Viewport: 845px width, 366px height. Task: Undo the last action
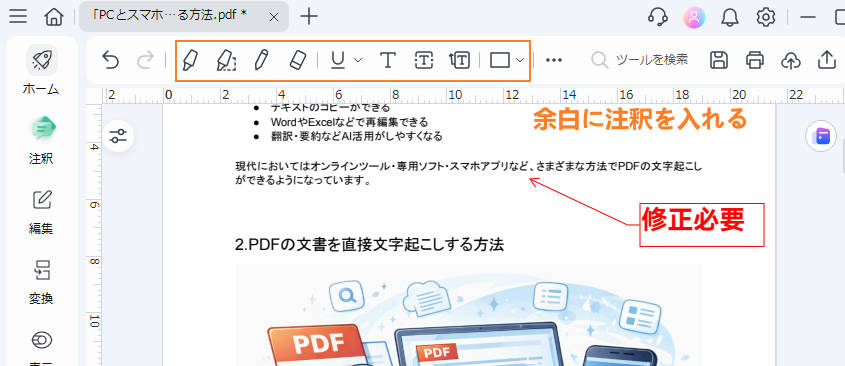(110, 60)
